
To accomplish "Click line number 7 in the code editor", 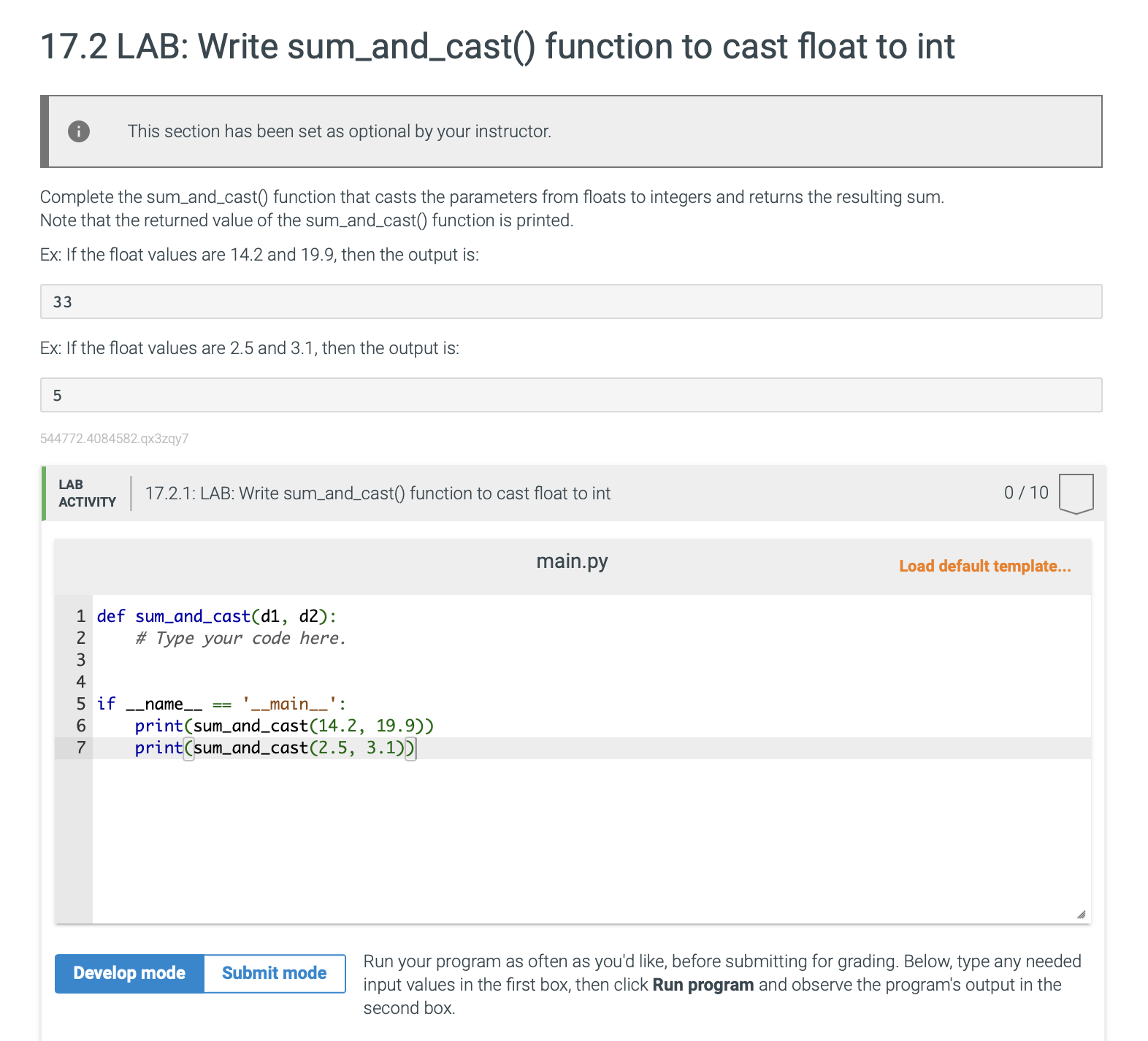I will pos(80,748).
